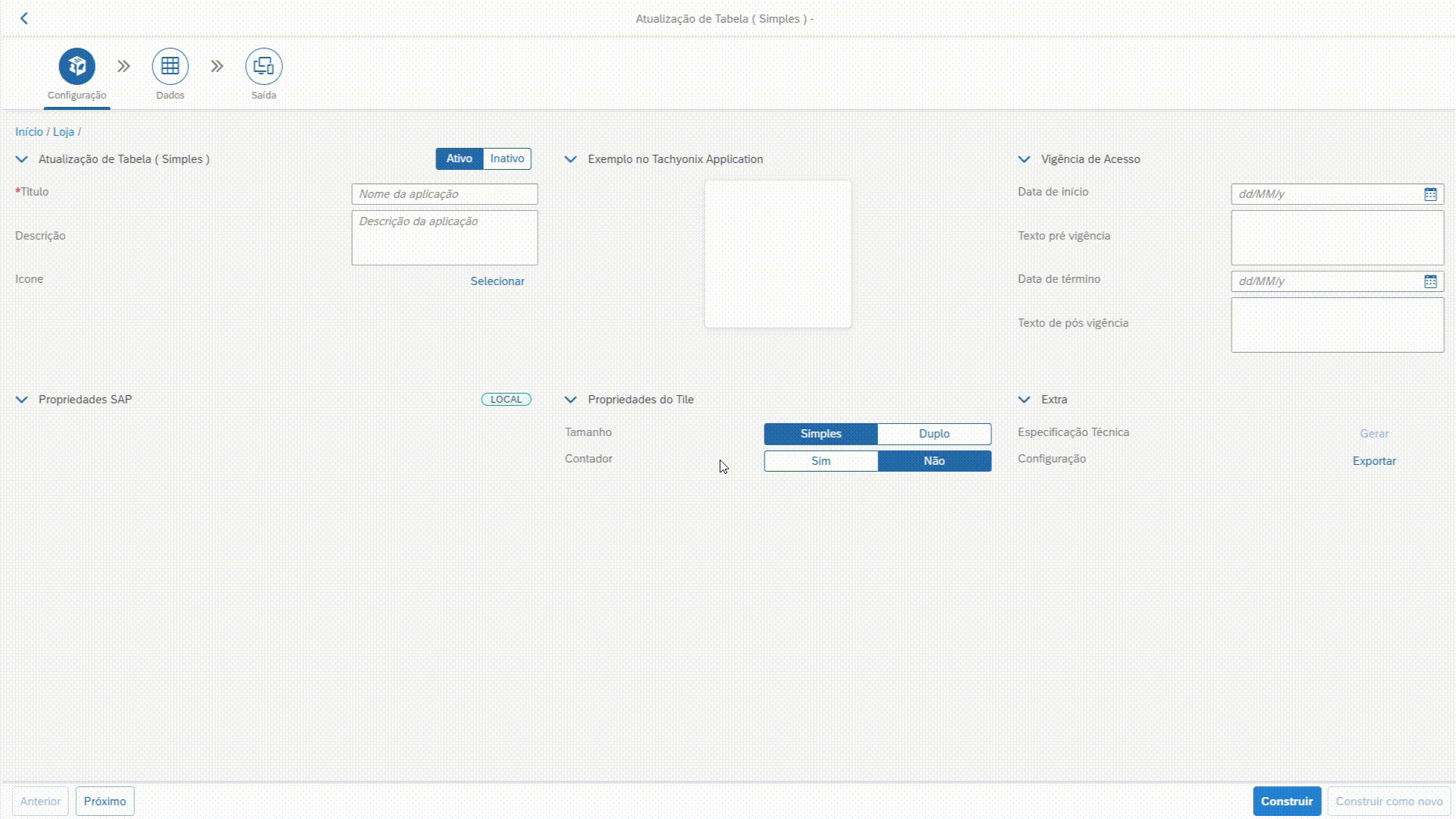Open calendar for Data de início

pyautogui.click(x=1430, y=194)
